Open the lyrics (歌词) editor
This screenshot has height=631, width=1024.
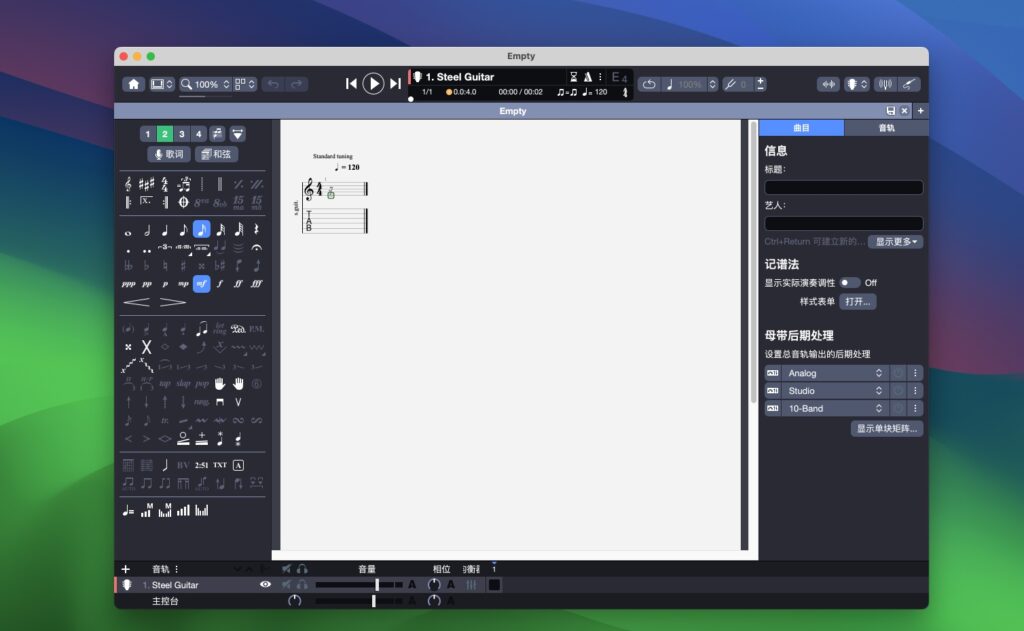(166, 154)
